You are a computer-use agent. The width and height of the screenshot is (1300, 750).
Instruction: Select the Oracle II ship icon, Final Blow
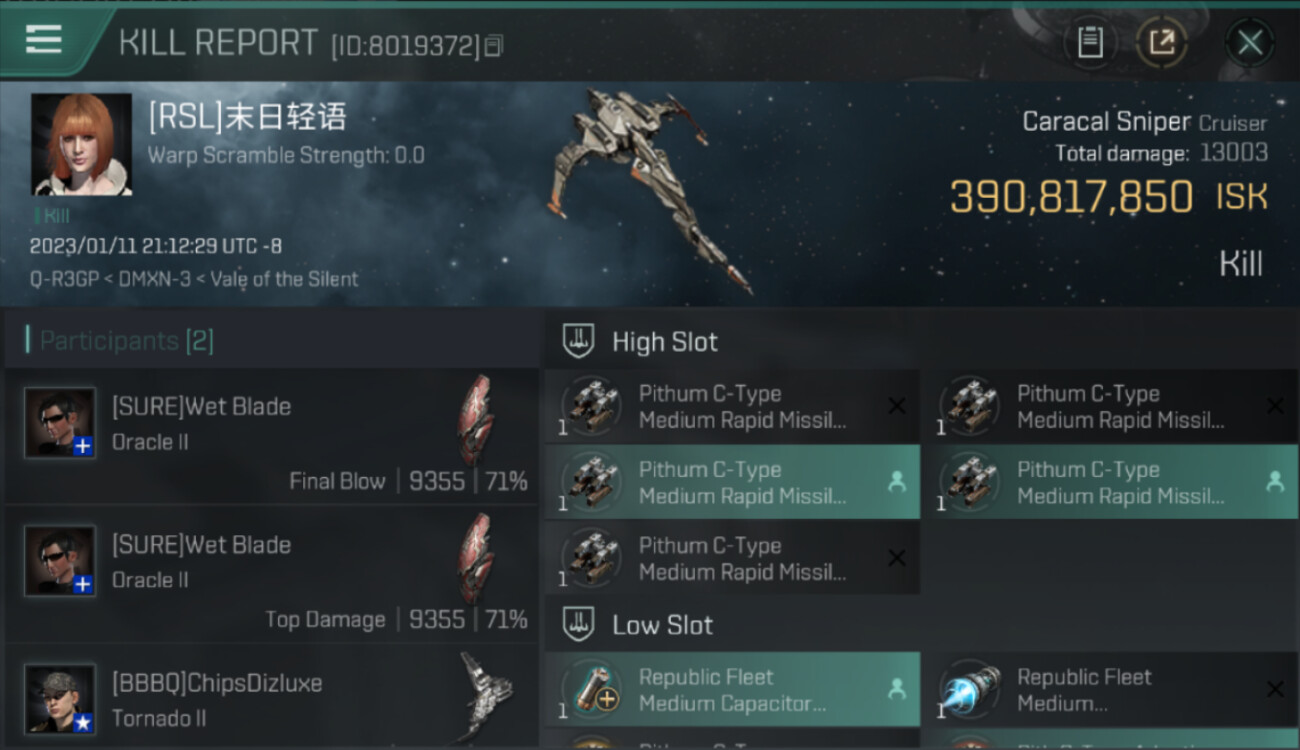476,420
